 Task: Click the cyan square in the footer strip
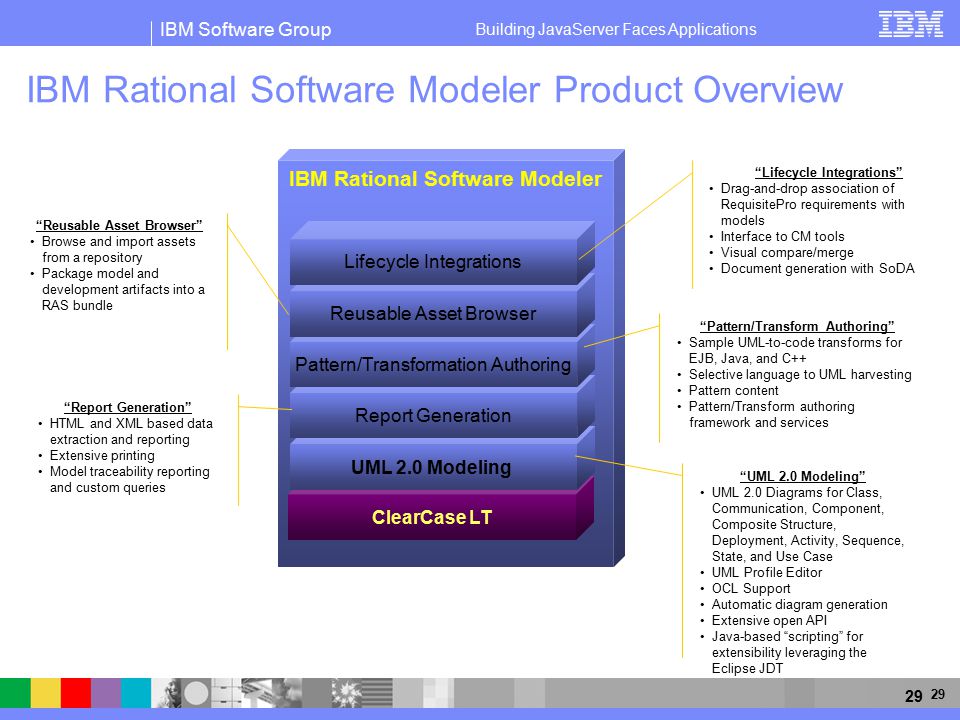(x=136, y=692)
